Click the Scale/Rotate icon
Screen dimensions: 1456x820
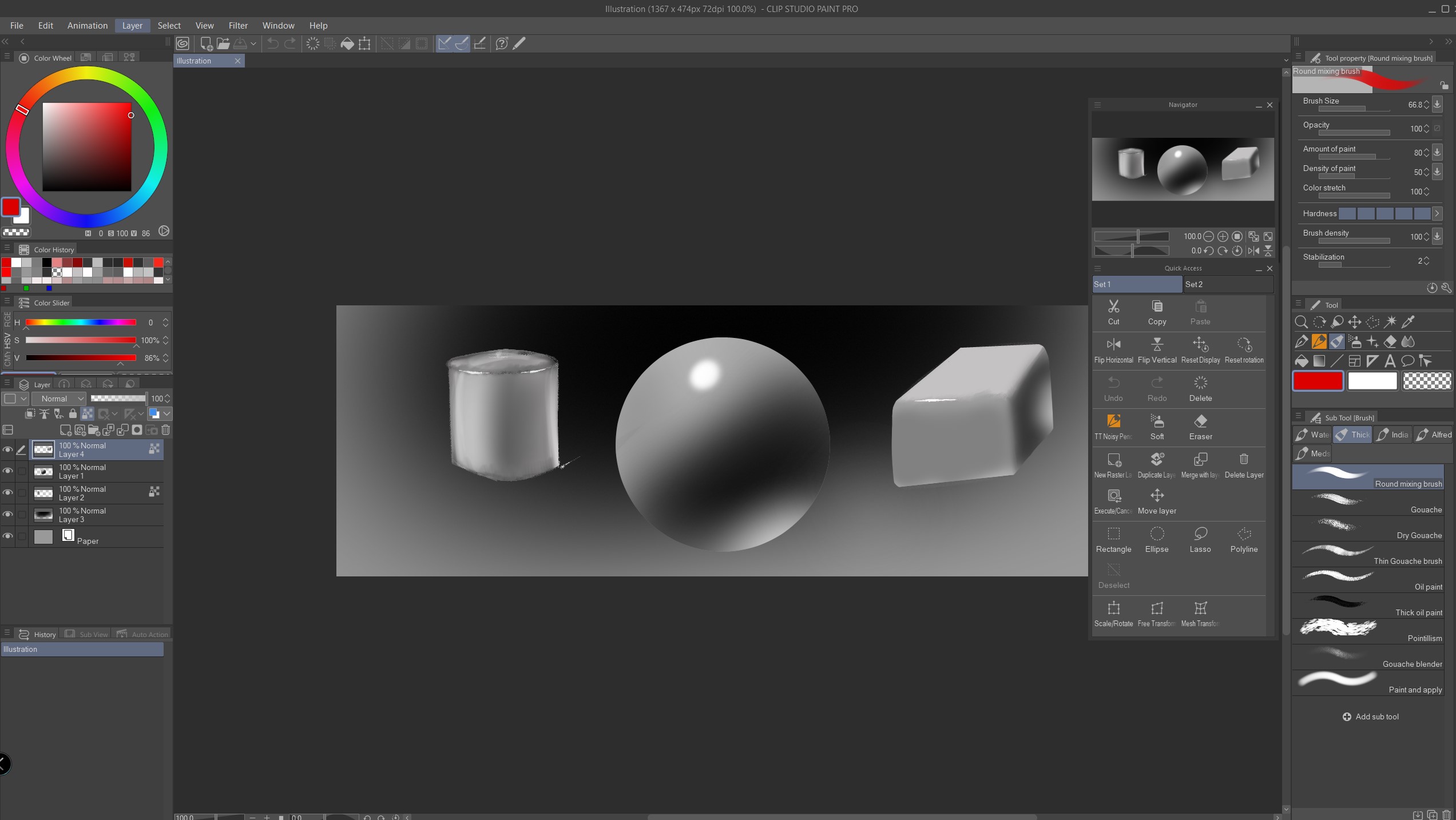point(1113,613)
